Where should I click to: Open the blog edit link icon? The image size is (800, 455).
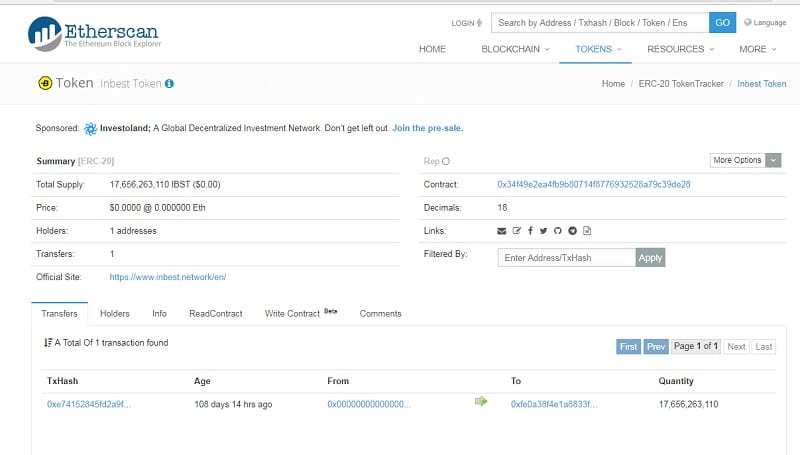pos(516,231)
